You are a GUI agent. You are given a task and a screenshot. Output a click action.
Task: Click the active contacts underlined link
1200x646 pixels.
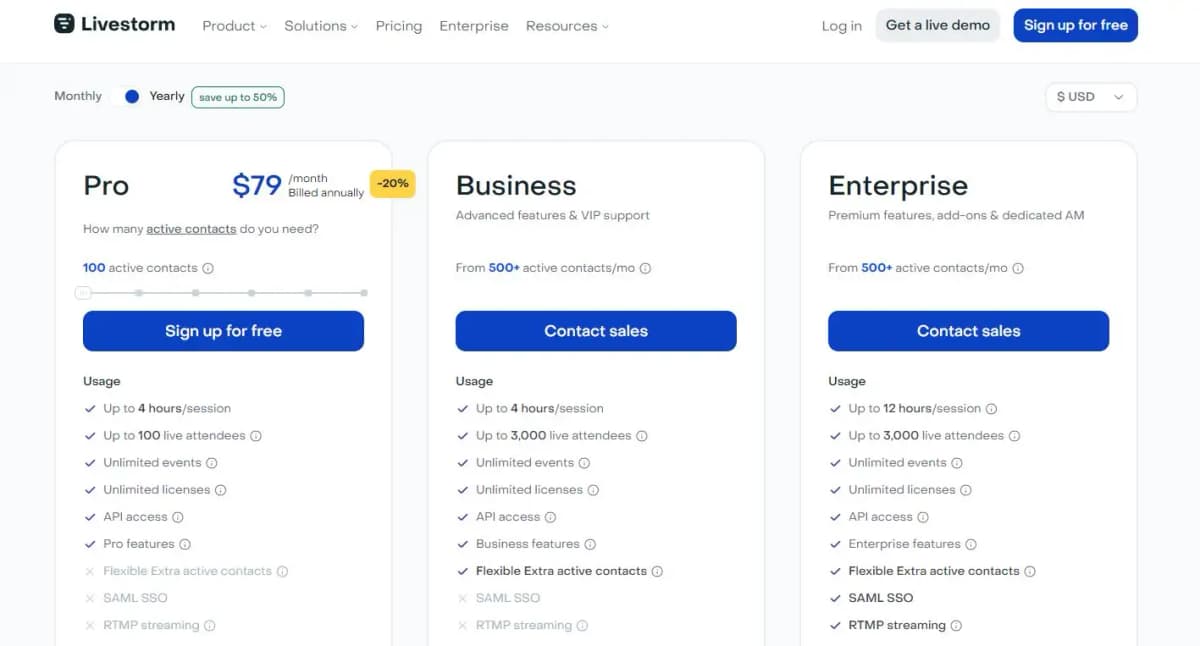(191, 229)
